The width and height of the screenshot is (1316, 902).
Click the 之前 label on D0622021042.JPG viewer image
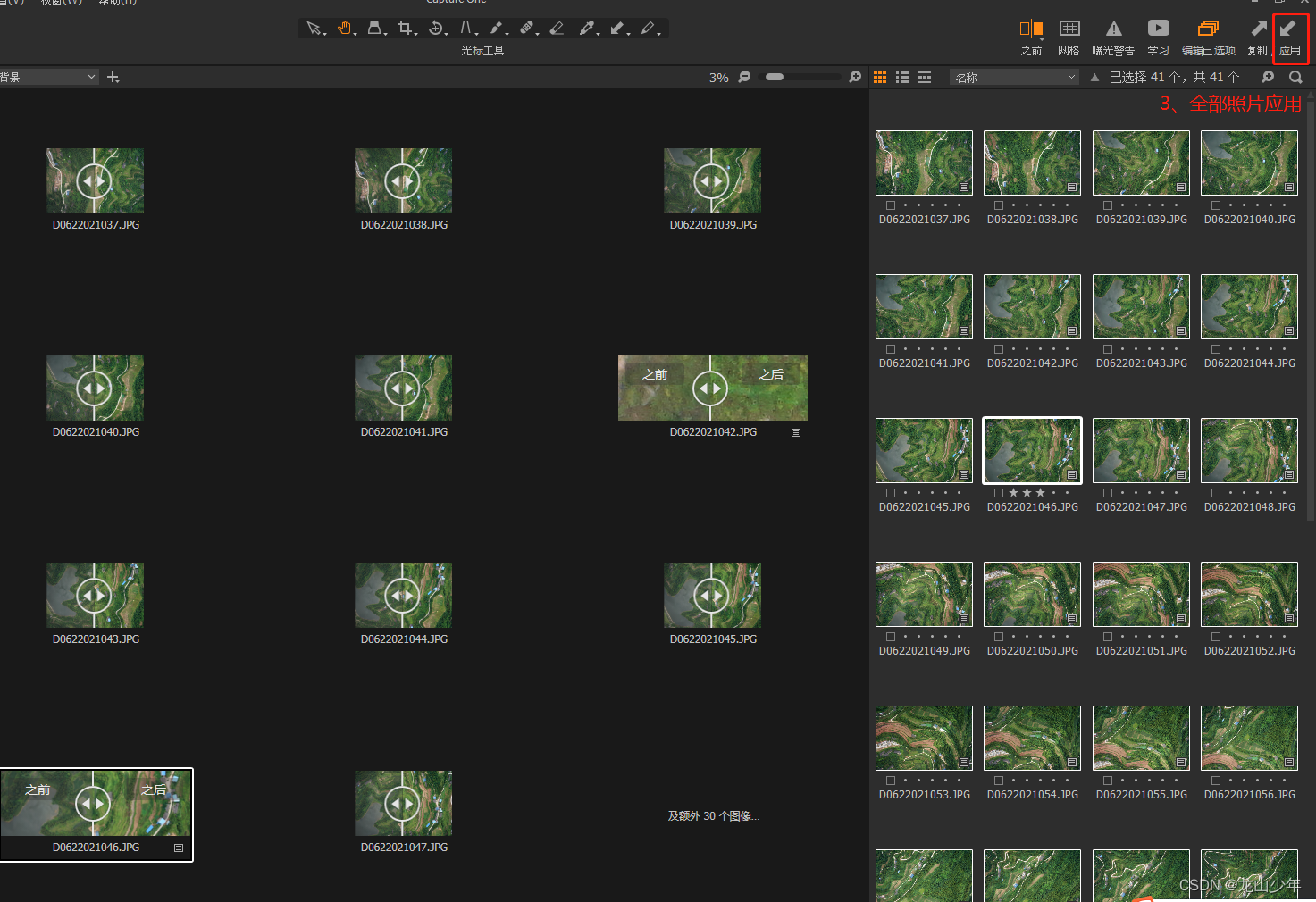coord(655,374)
